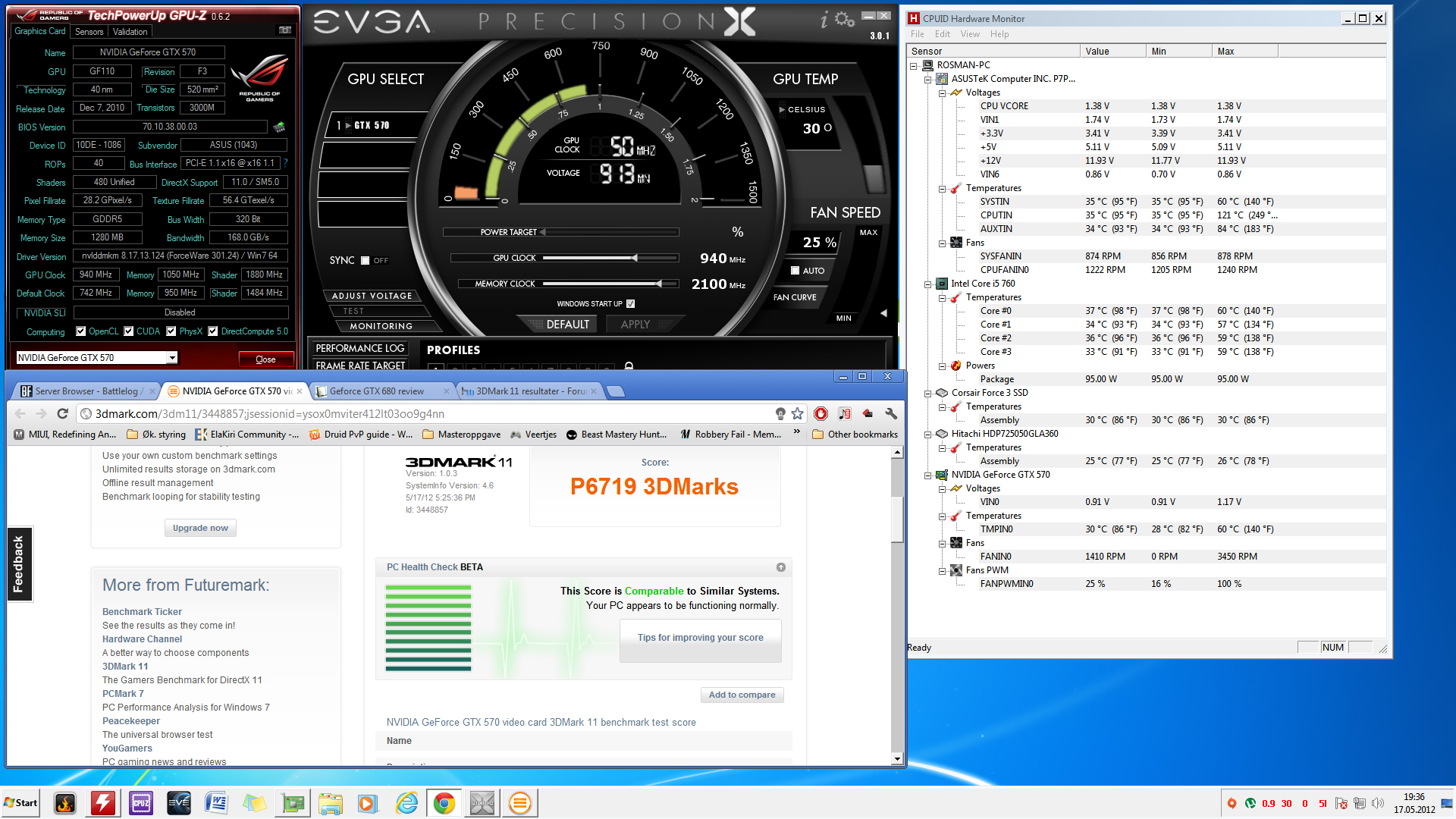The height and width of the screenshot is (819, 1456).
Task: Toggle the DirectCompute 5.0 checkbox
Action: 213,331
